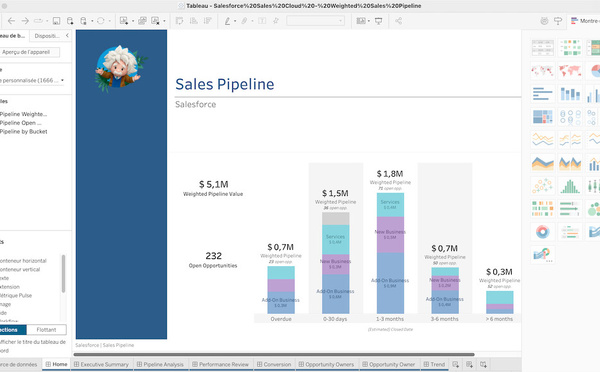Open dropdown arrow next to New worksheet icon
Screen dimensions: 600x372
(x=133, y=21)
